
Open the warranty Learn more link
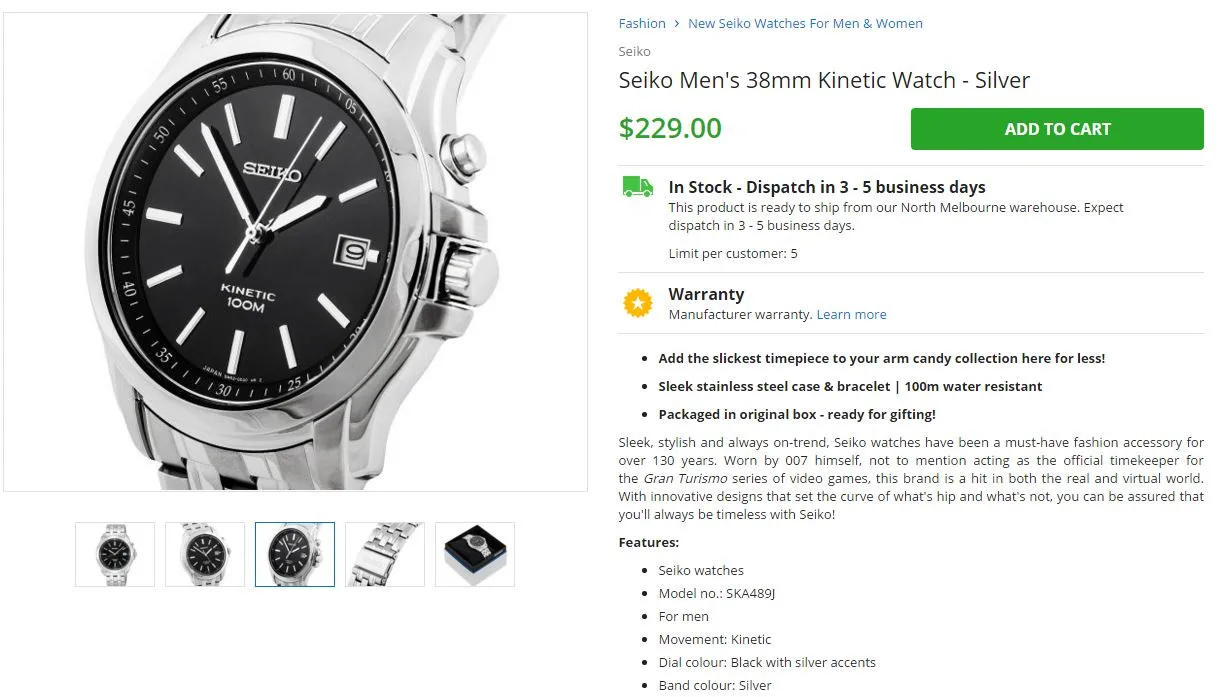pos(851,314)
